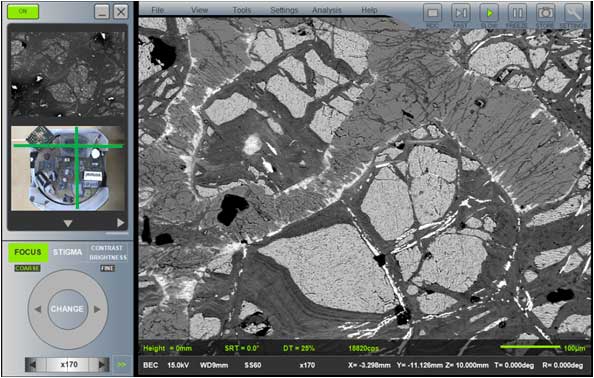Enable FINE adjustment step

click(108, 268)
